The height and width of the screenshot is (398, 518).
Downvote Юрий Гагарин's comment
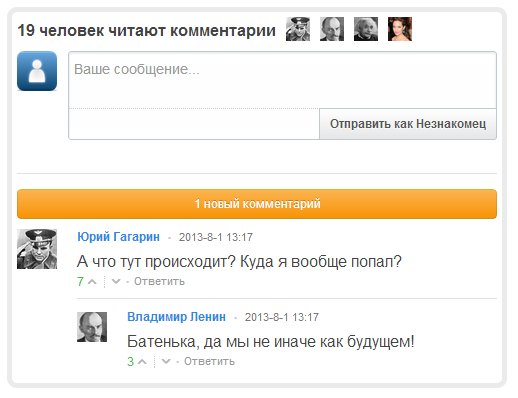[x=116, y=282]
